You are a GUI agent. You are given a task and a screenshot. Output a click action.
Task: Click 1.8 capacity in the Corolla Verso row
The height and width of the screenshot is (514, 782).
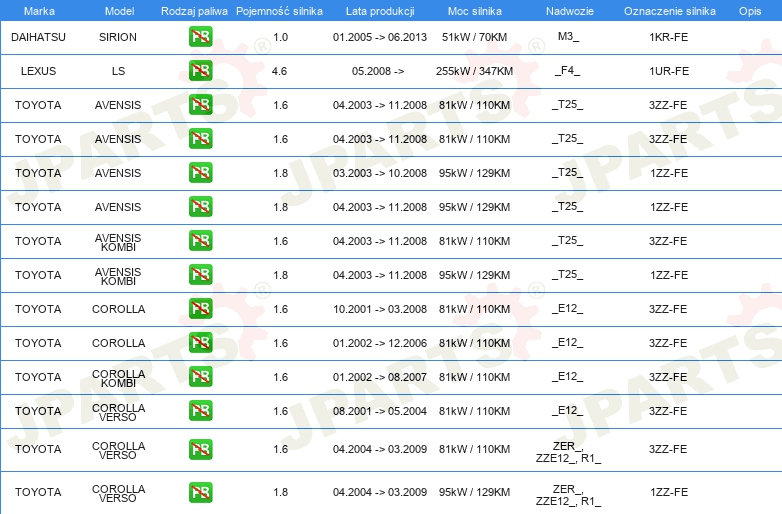(280, 492)
